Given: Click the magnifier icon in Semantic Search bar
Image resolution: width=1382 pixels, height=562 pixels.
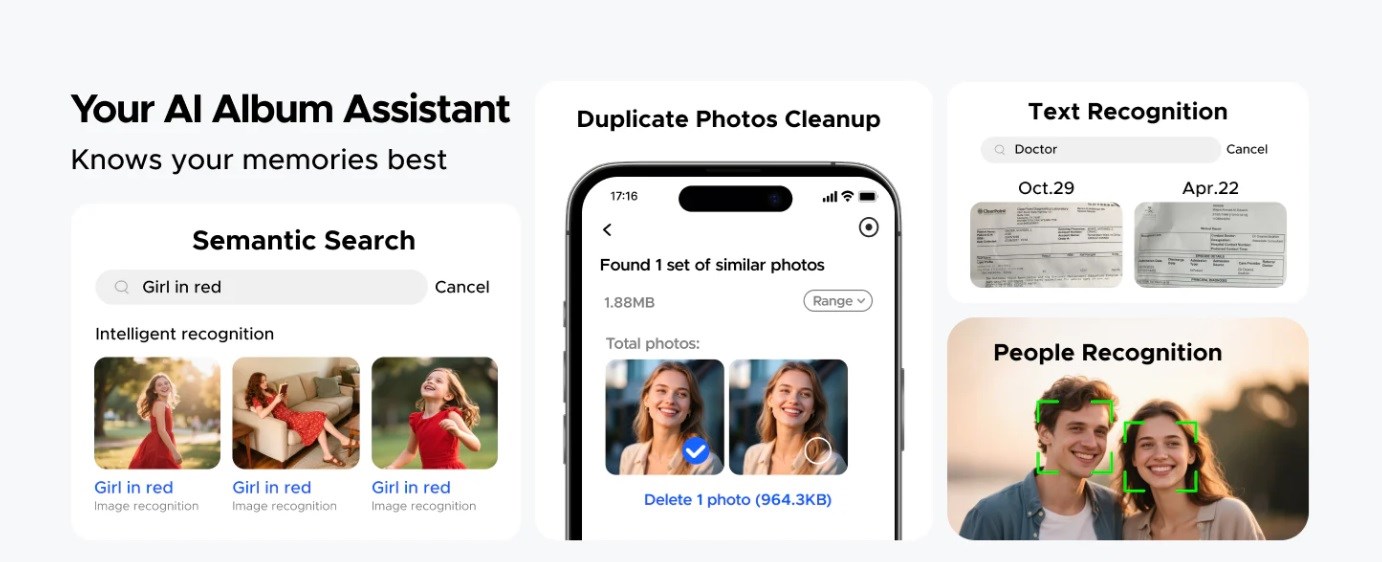Looking at the screenshot, I should tap(122, 287).
